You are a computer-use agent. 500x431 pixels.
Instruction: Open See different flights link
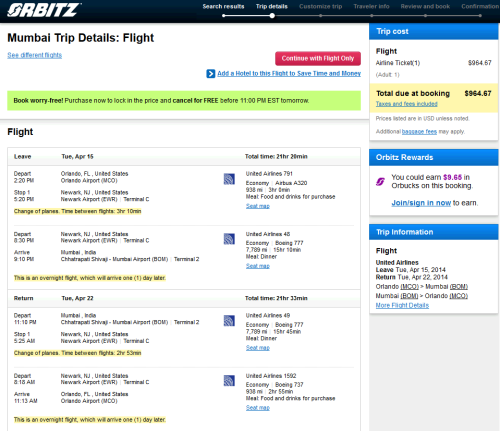tap(35, 55)
